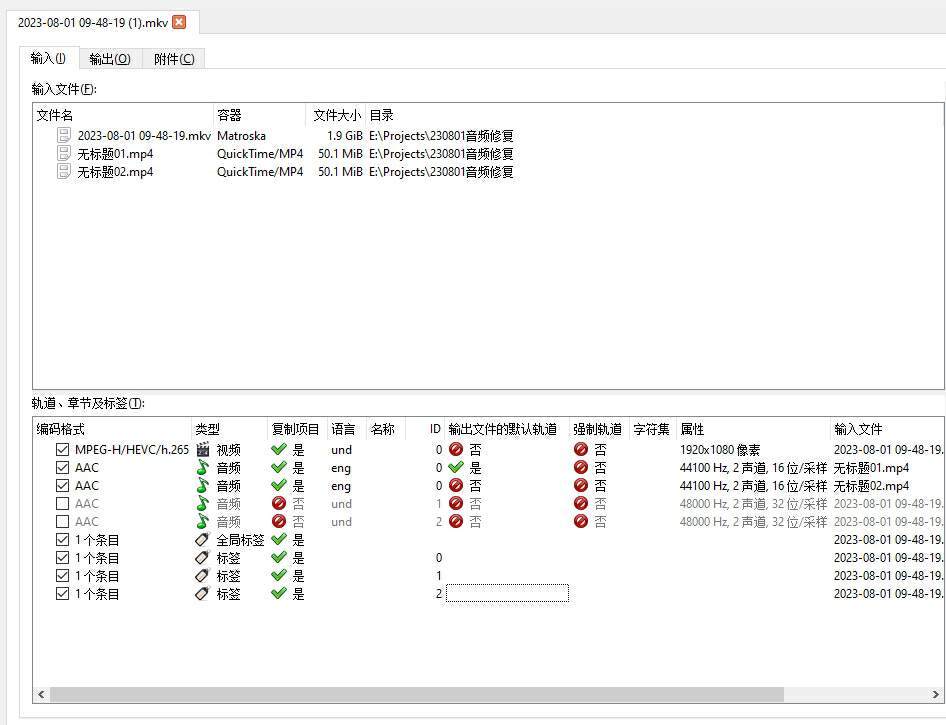Click the file icon beside 无标题01.mp4

(64, 153)
